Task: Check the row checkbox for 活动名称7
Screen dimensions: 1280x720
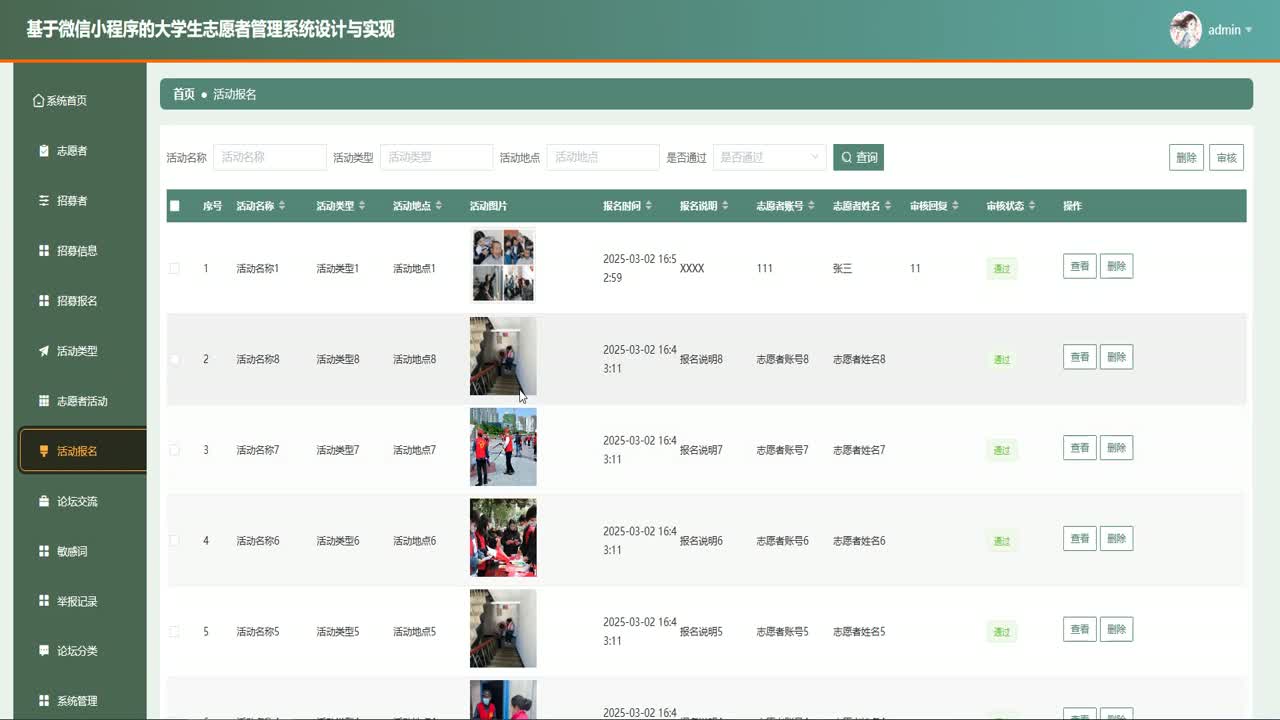Action: (175, 450)
